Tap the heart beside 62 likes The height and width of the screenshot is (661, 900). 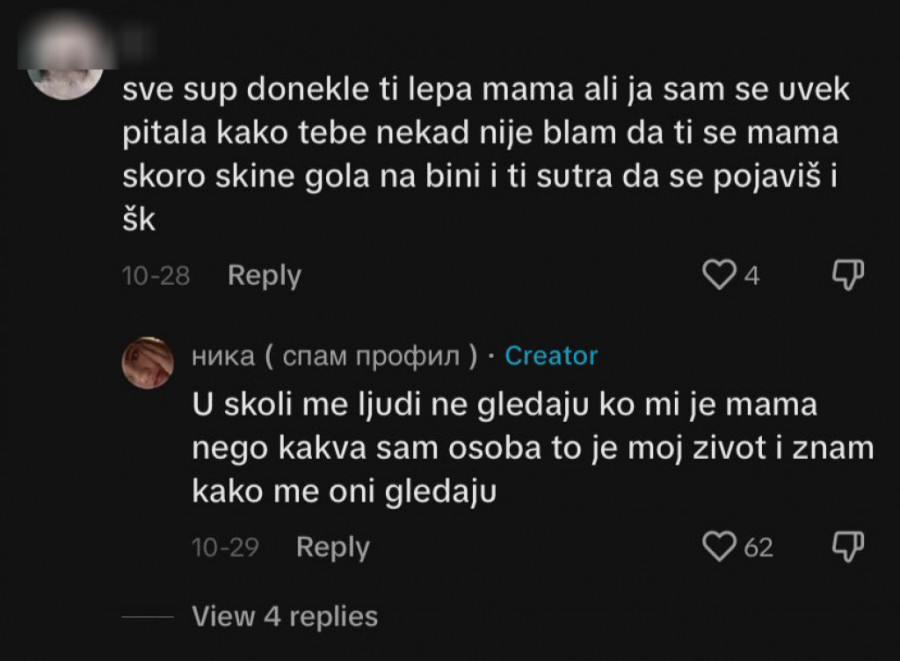[x=719, y=546]
